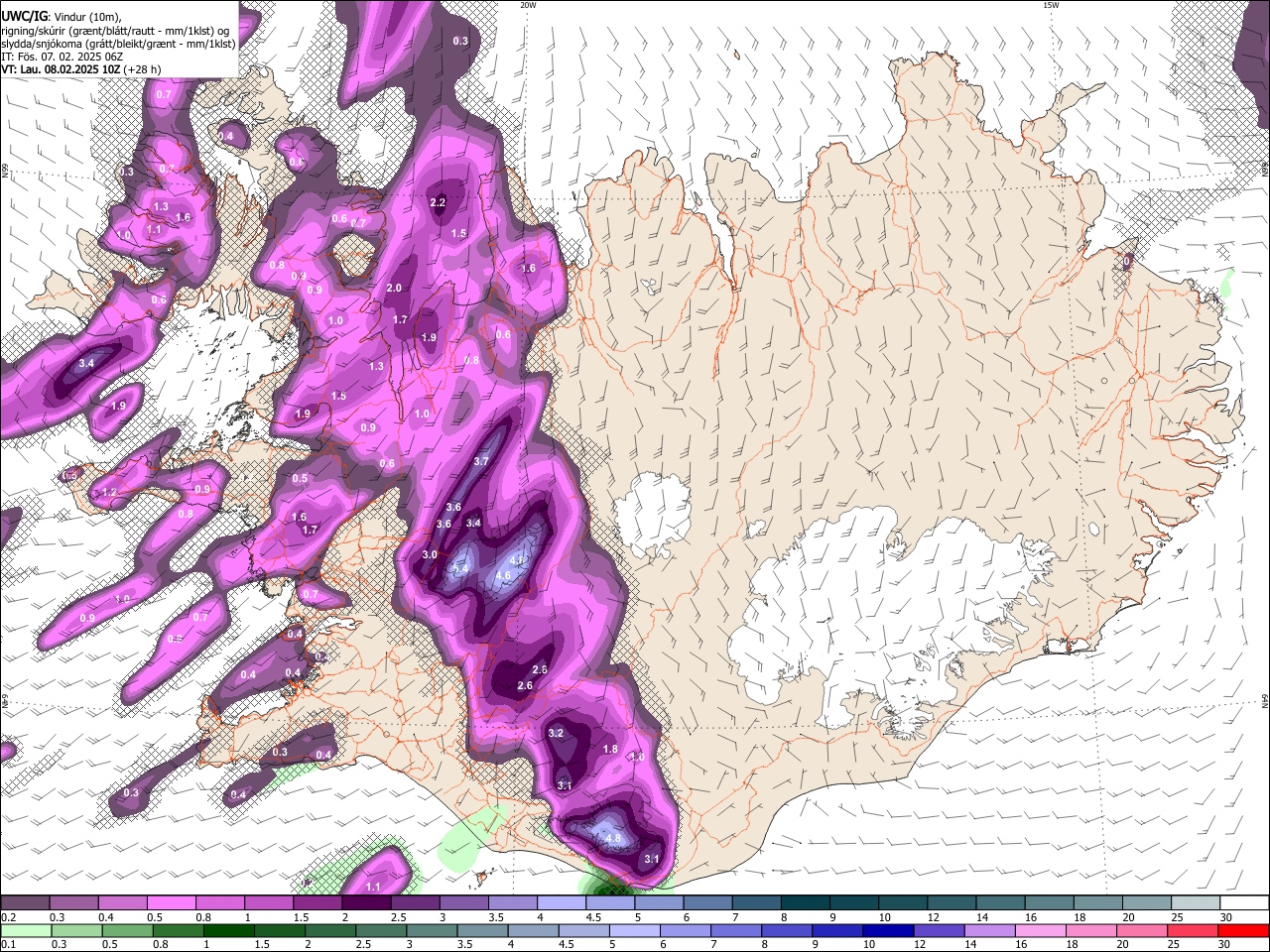Select the dark teal swatch labeled 8 in the snow scale
This screenshot has height=952, width=1270.
[806, 903]
